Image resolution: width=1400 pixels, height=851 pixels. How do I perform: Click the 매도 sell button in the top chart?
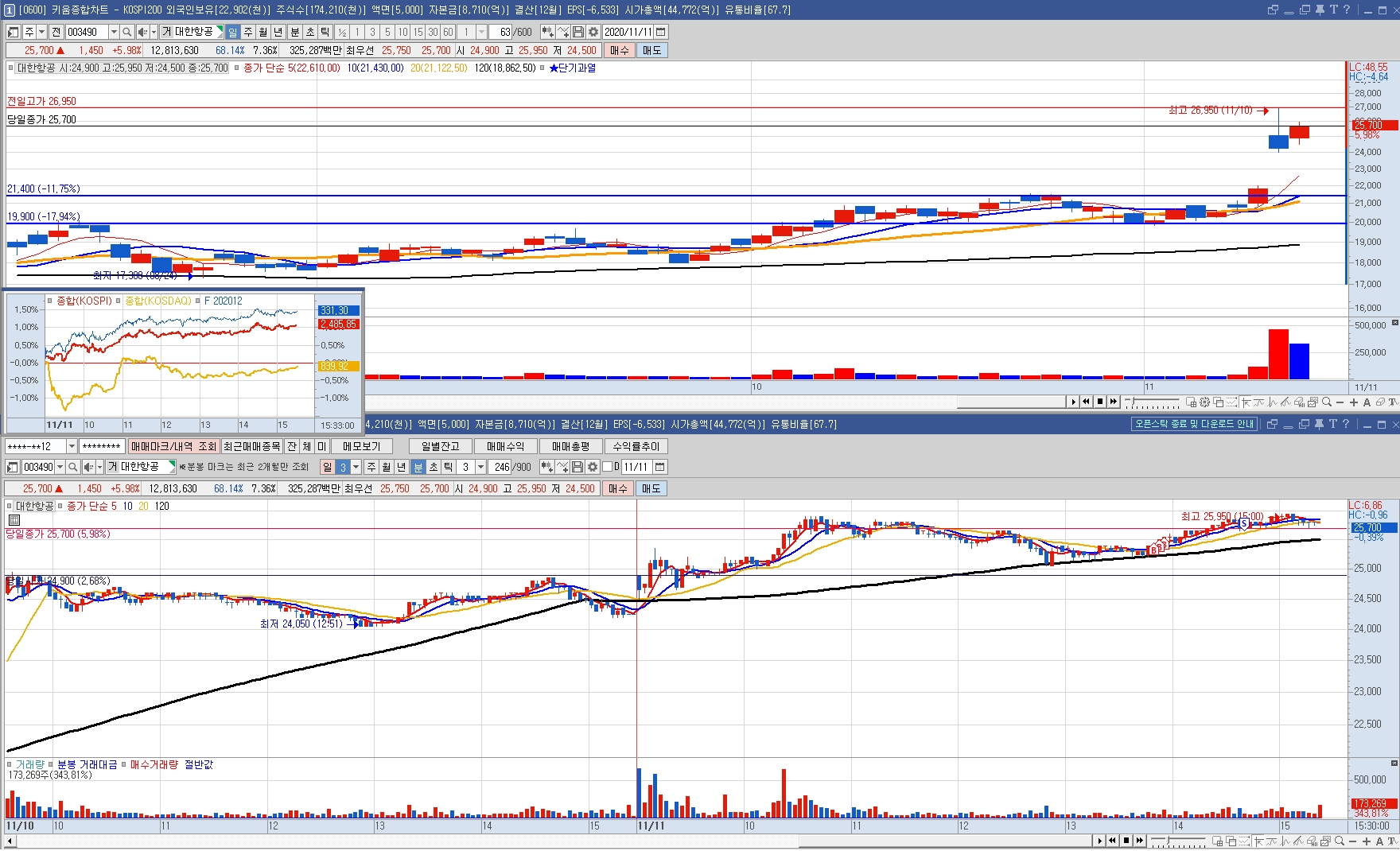coord(651,50)
